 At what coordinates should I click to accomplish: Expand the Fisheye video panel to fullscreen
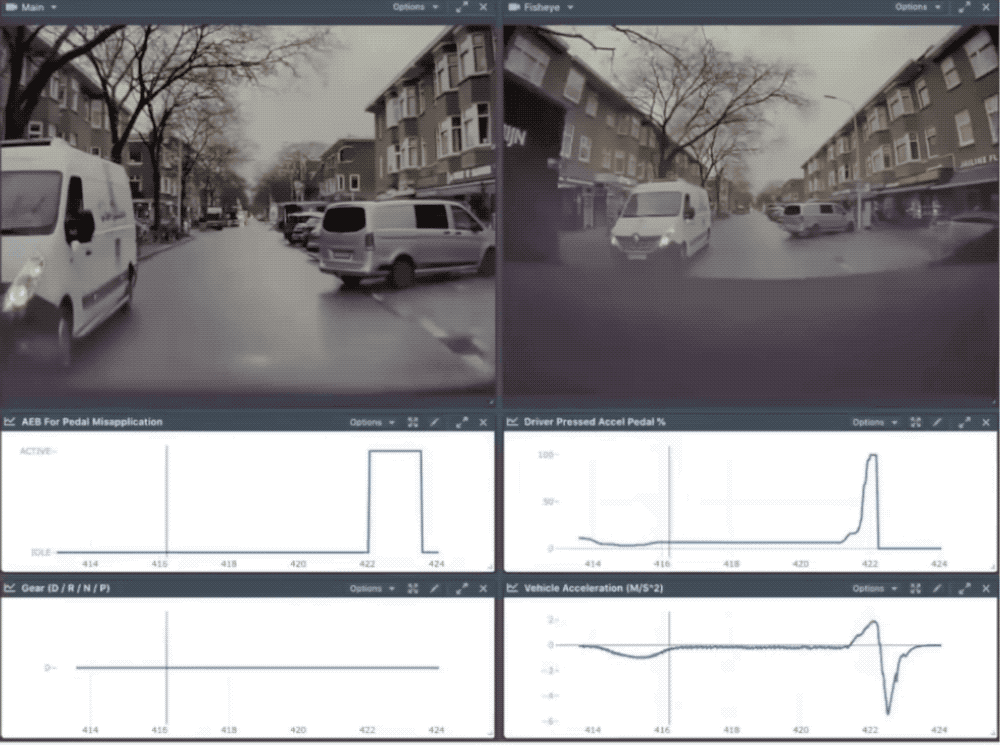pyautogui.click(x=962, y=7)
